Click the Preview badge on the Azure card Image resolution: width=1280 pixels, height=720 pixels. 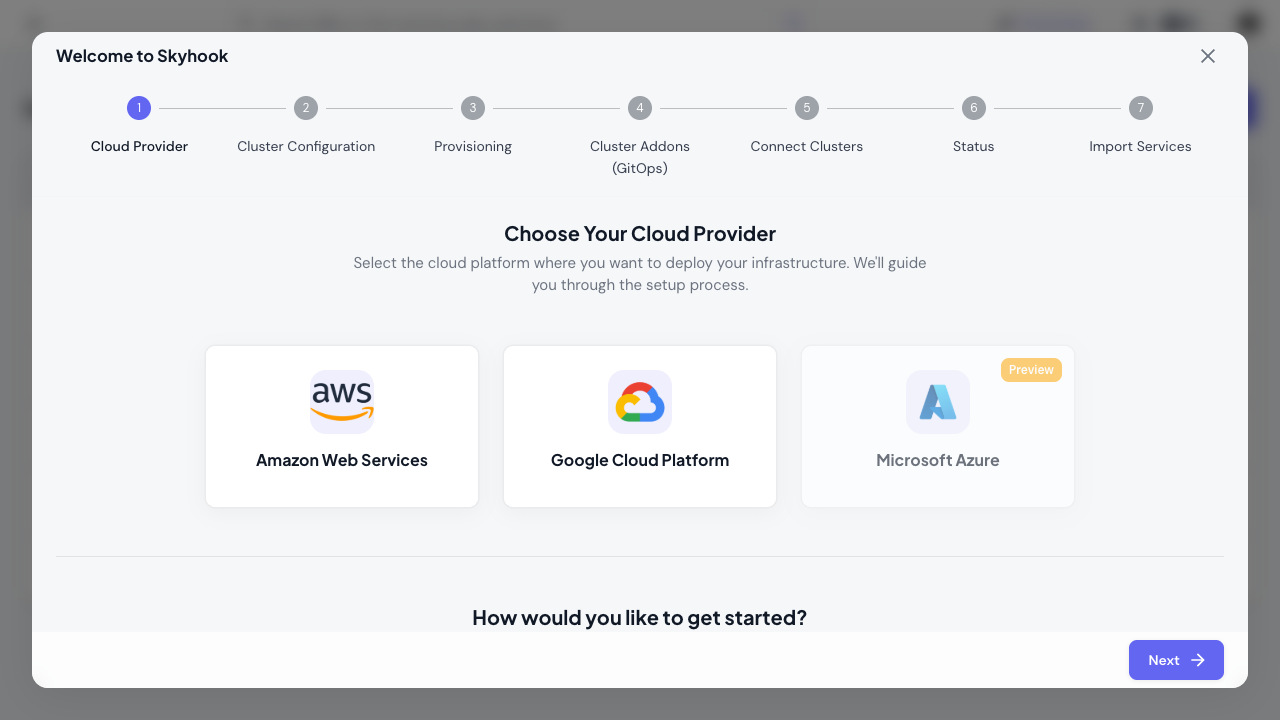(1031, 369)
